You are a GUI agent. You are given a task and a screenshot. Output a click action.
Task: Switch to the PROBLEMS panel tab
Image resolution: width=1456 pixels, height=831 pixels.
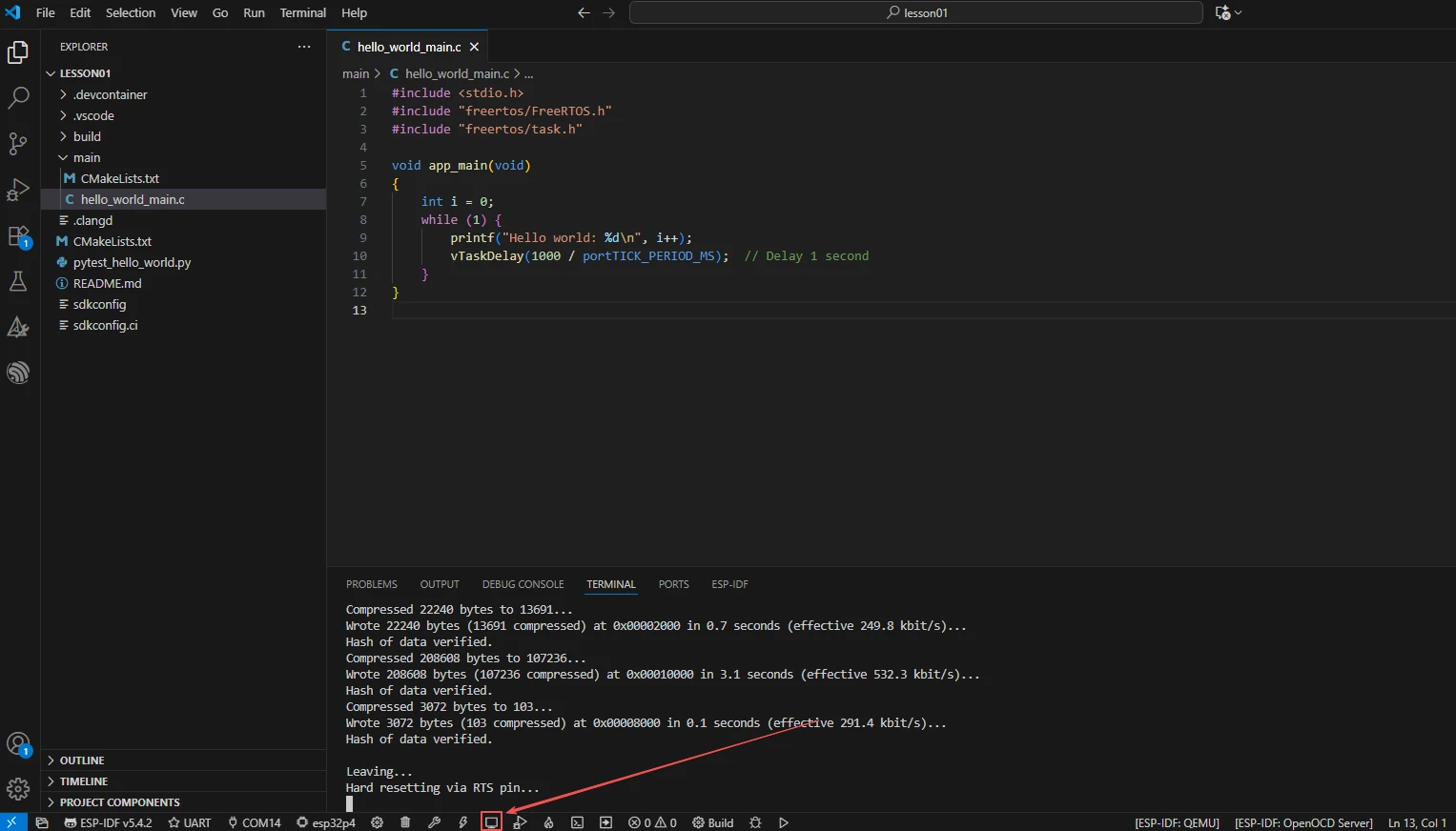point(371,584)
